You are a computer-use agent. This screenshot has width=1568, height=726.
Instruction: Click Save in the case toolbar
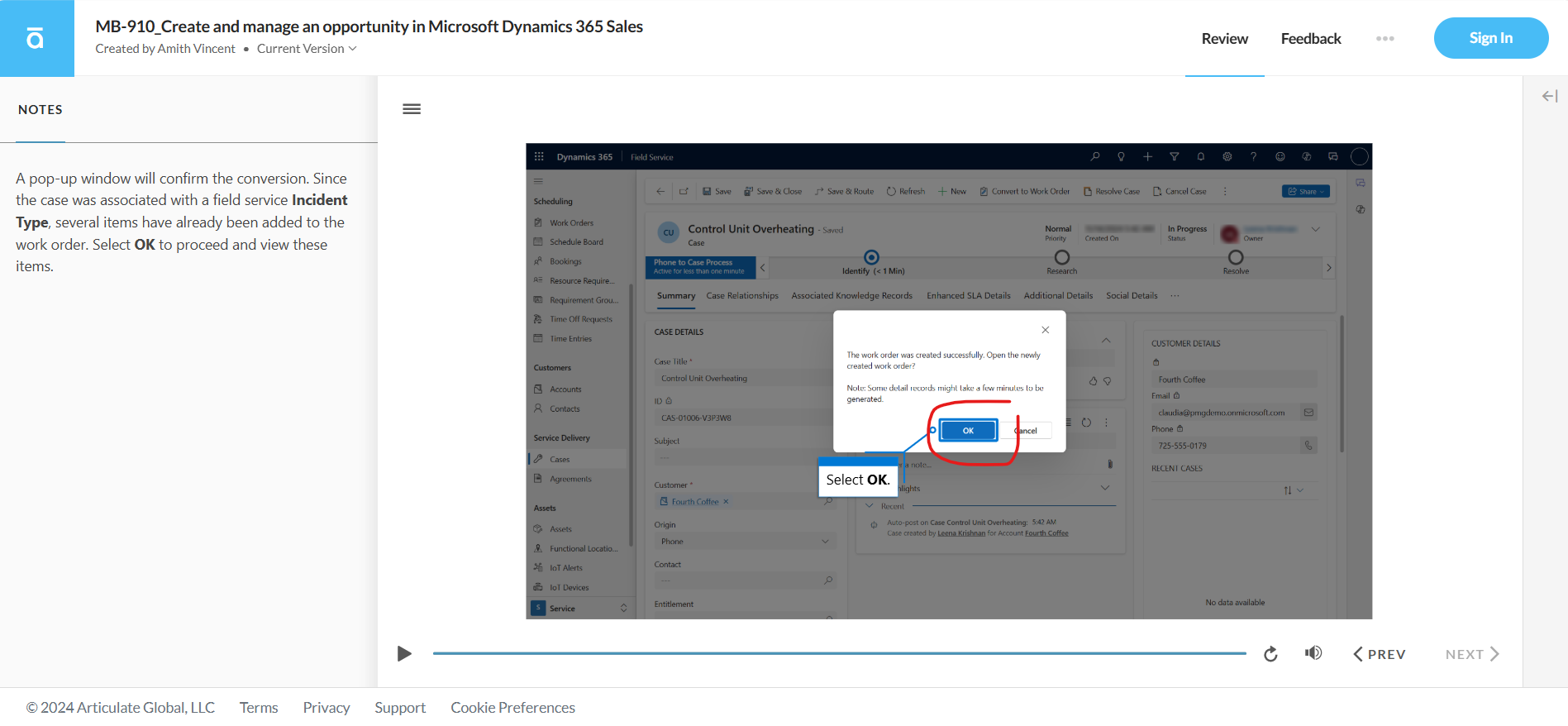pos(717,191)
